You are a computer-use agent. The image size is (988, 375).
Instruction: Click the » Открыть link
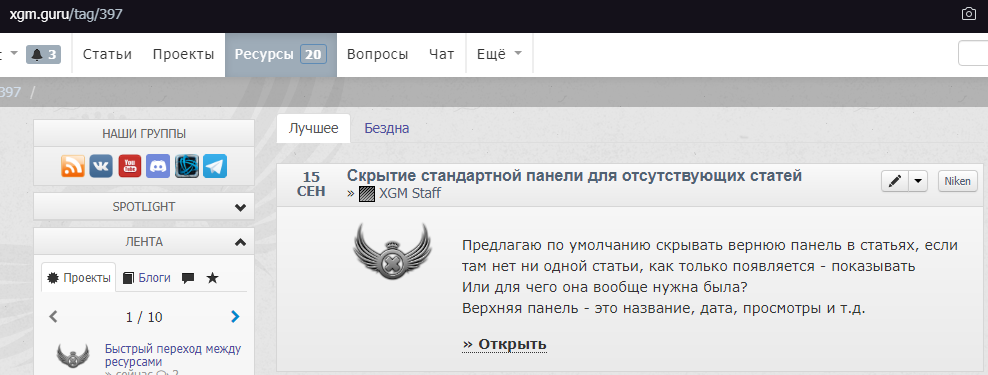coord(504,345)
